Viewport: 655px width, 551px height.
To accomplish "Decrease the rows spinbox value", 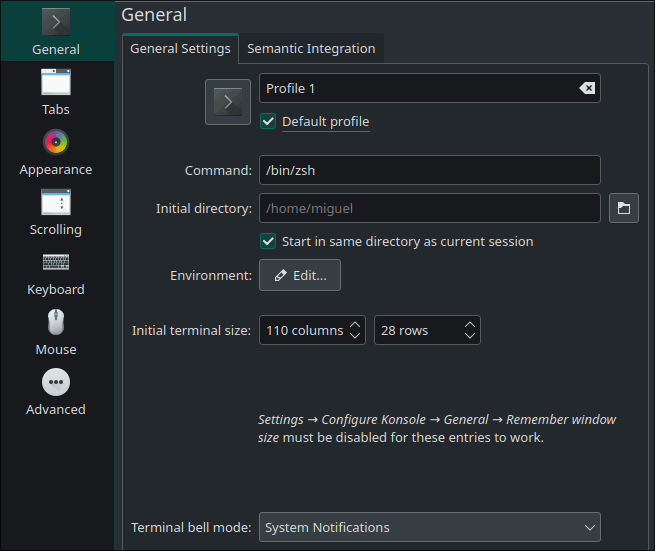I will point(470,336).
